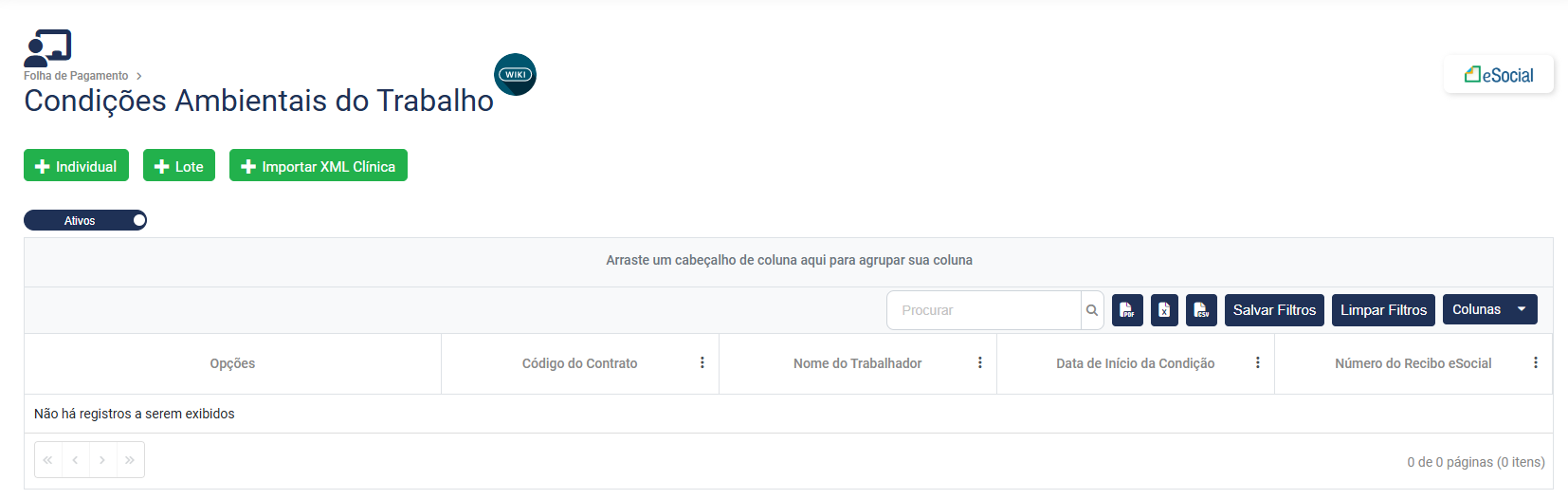Open the eSocial button
The image size is (1568, 499).
[x=1499, y=75]
